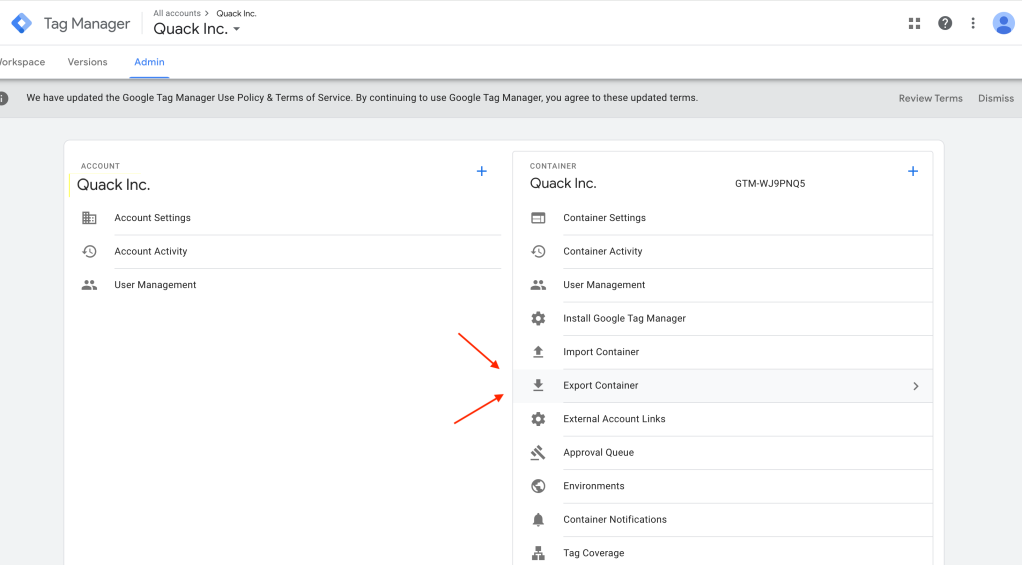Click the user account avatar
Image resolution: width=1022 pixels, height=565 pixels.
(1003, 23)
